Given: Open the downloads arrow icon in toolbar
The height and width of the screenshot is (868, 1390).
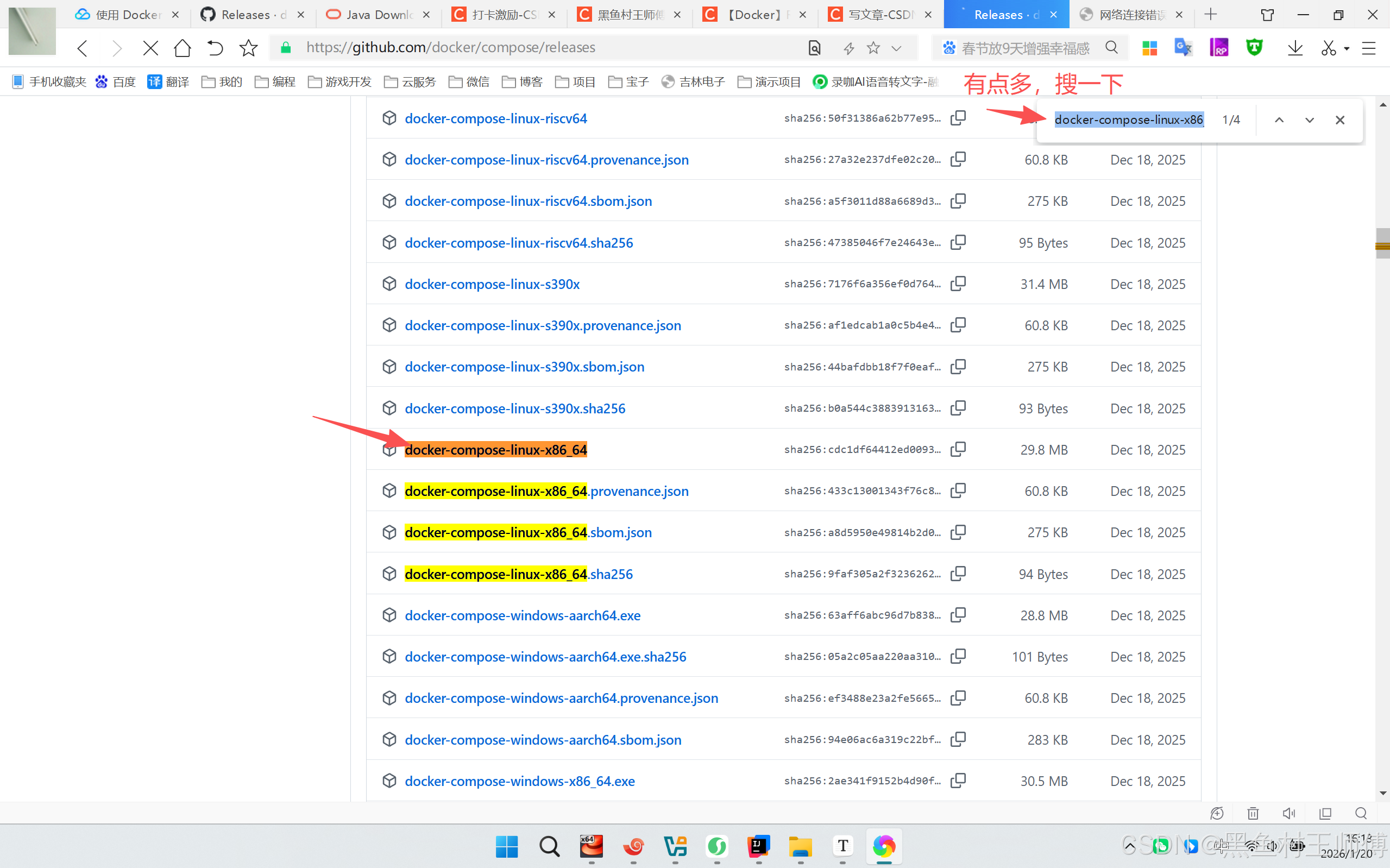Looking at the screenshot, I should tap(1295, 48).
